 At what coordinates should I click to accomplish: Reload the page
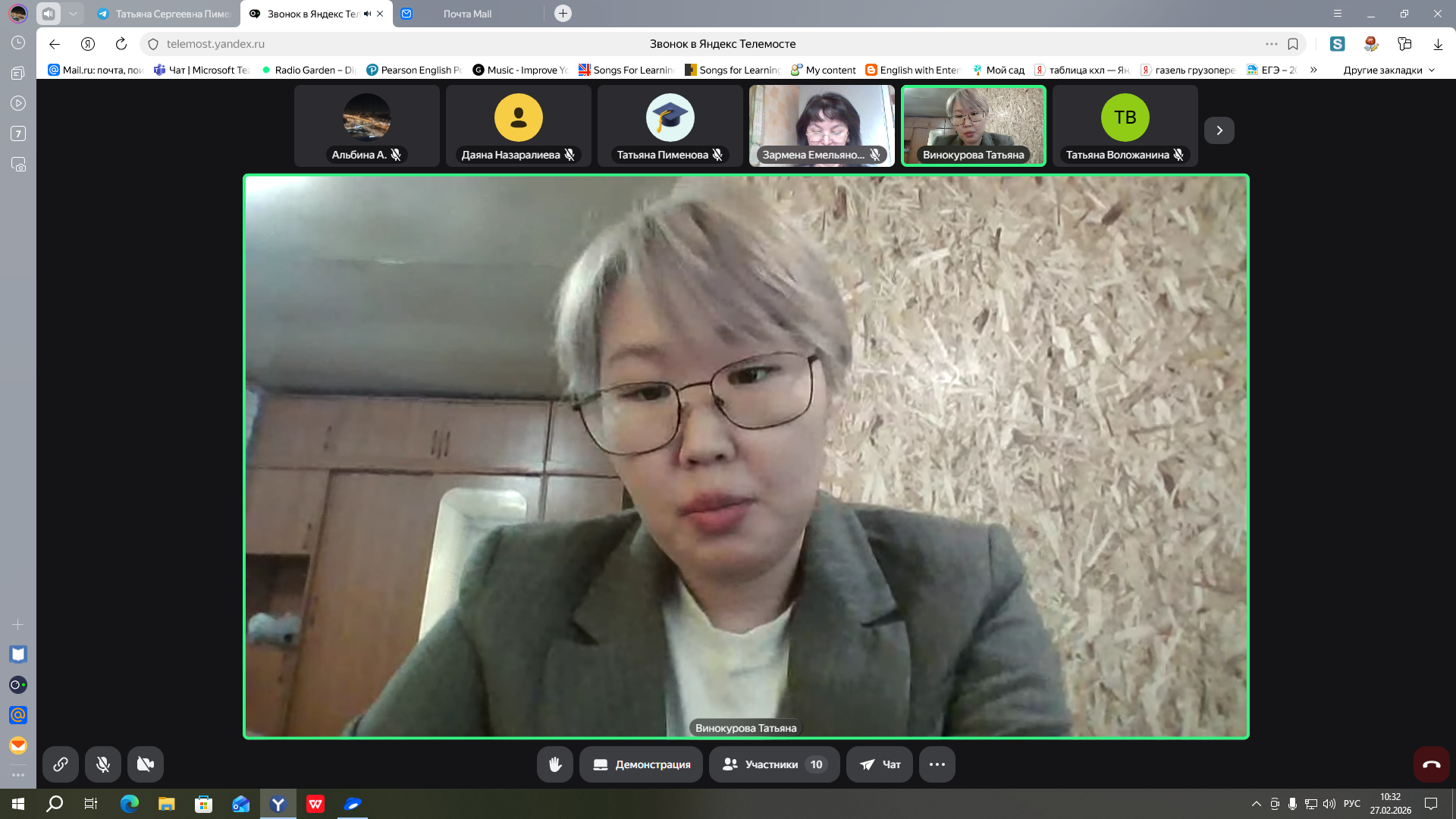pos(121,44)
